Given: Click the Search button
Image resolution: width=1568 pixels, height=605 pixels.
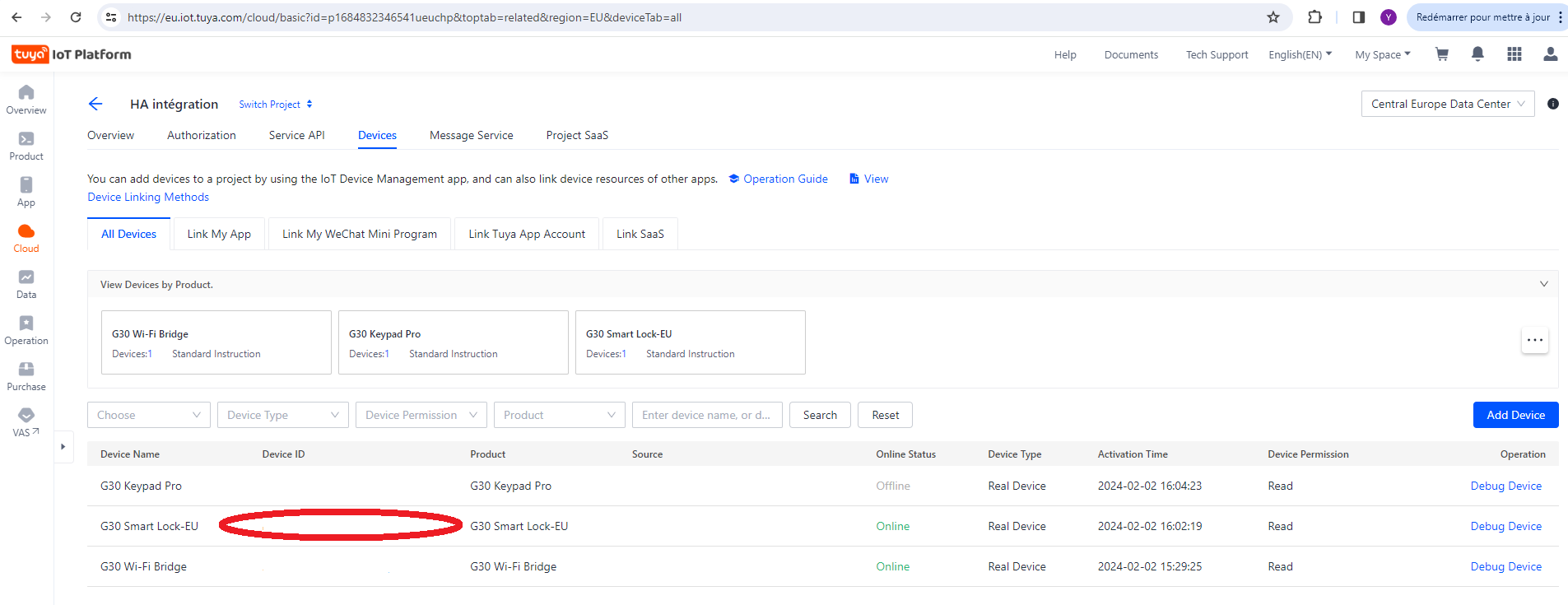Looking at the screenshot, I should [820, 415].
